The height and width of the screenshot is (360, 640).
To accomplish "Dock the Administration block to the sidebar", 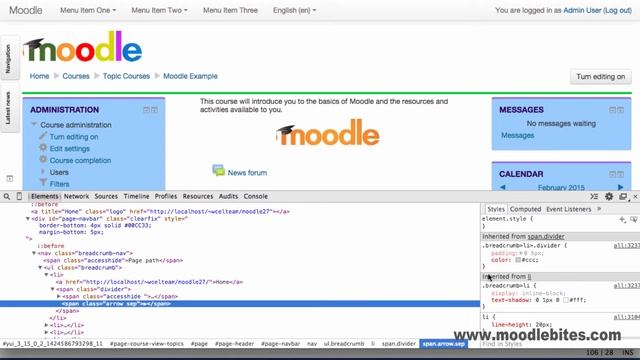I will (154, 110).
